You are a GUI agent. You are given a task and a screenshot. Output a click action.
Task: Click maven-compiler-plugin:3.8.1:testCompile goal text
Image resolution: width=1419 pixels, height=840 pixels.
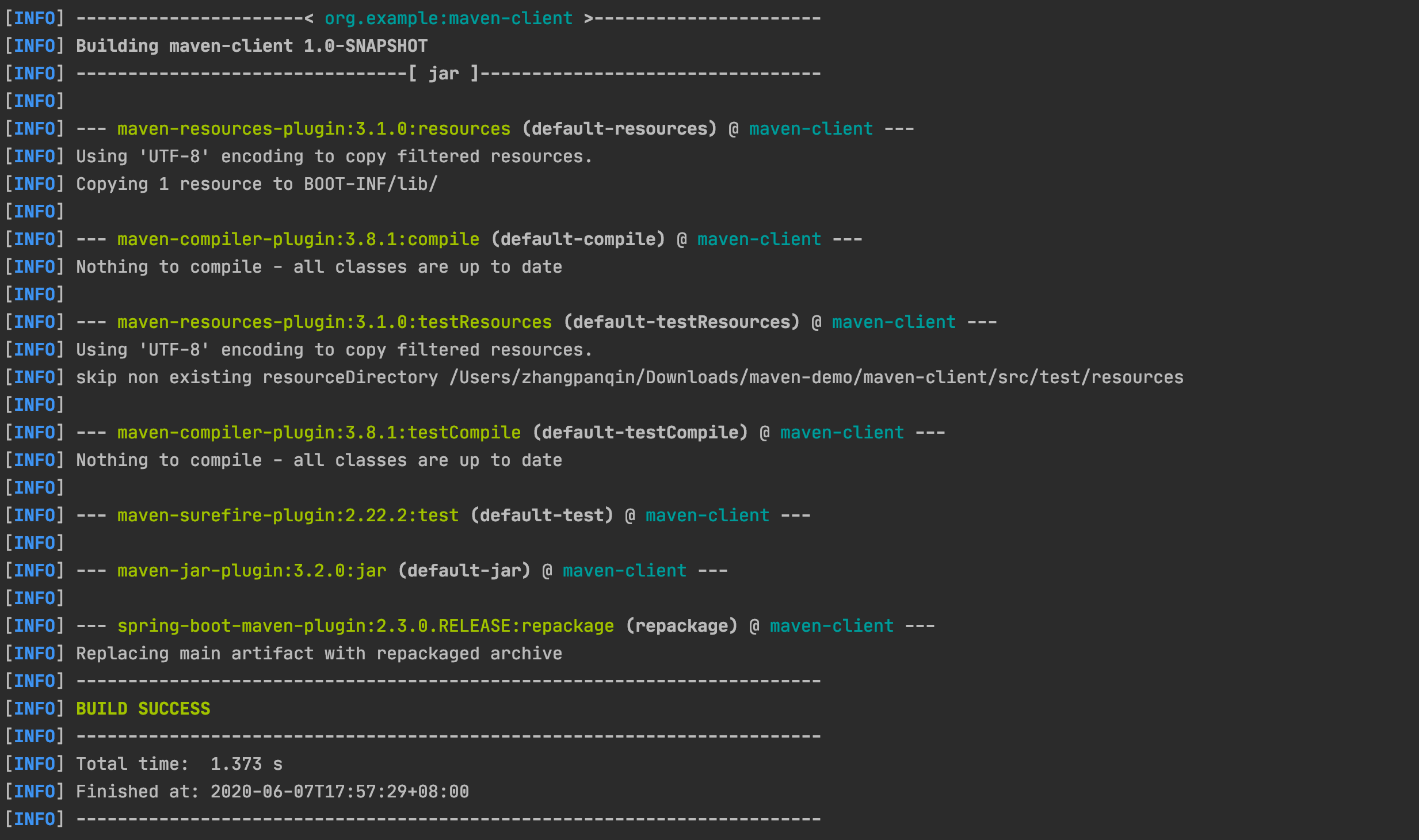pyautogui.click(x=319, y=433)
